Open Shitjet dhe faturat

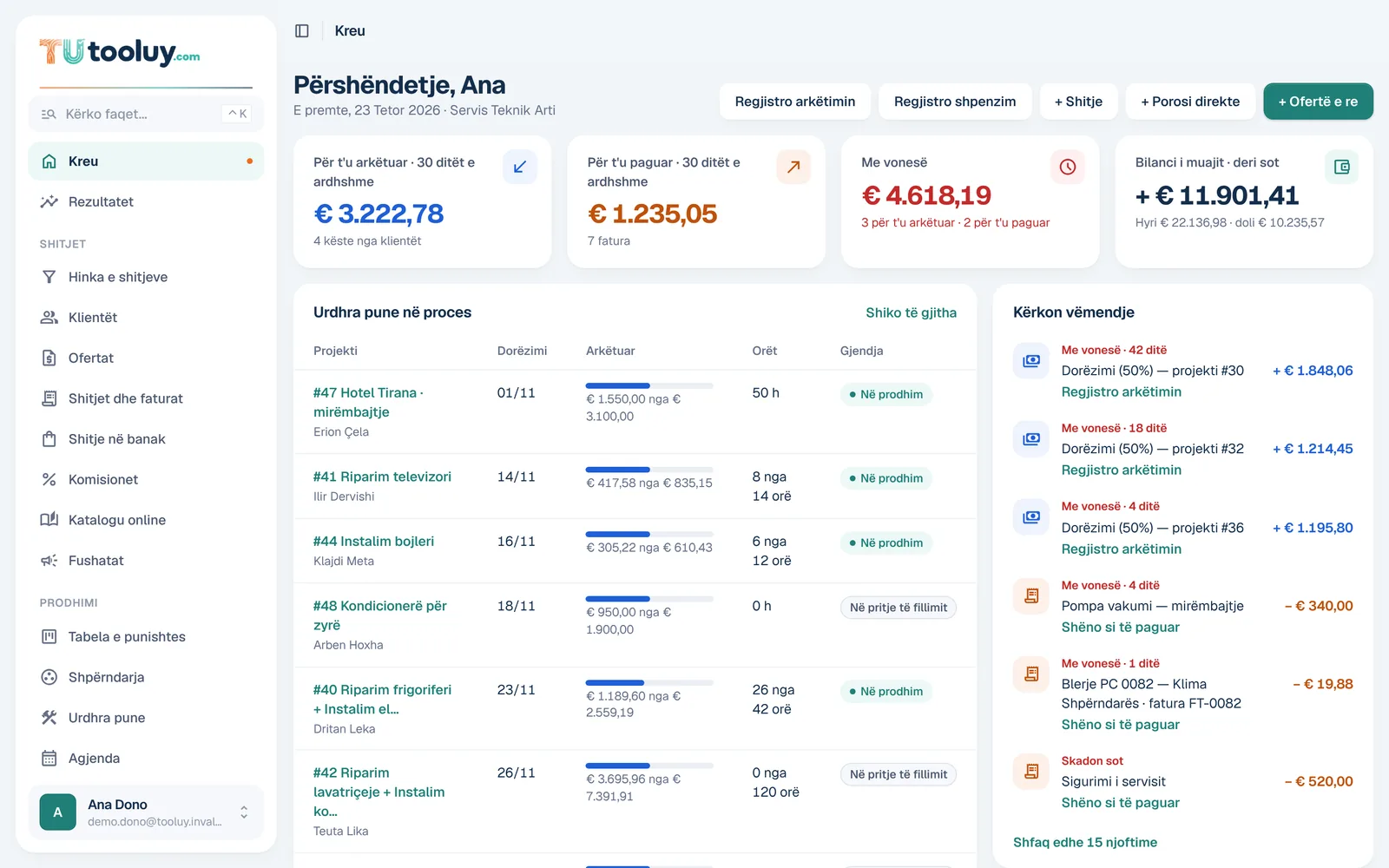click(x=146, y=398)
